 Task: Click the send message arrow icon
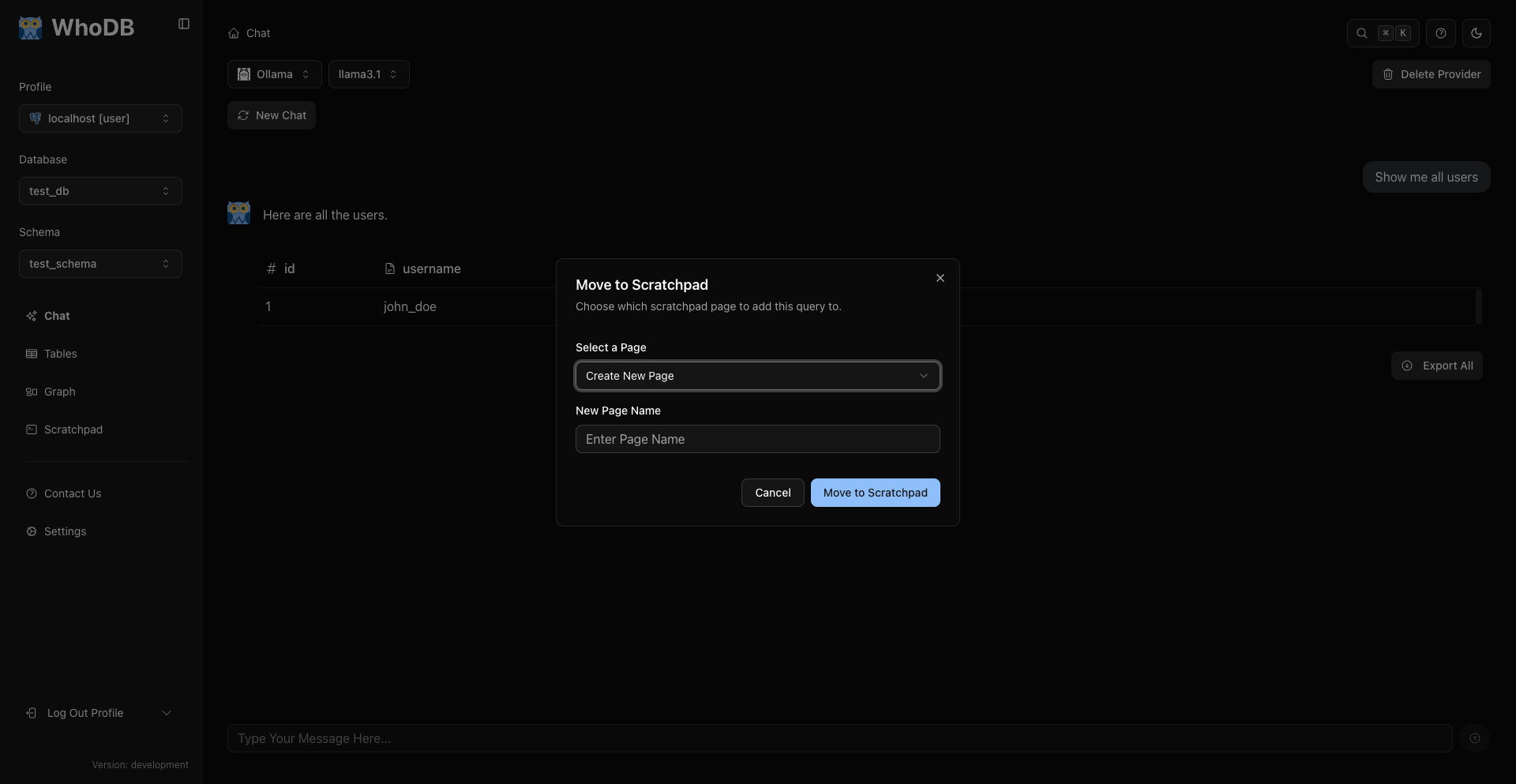click(1475, 738)
